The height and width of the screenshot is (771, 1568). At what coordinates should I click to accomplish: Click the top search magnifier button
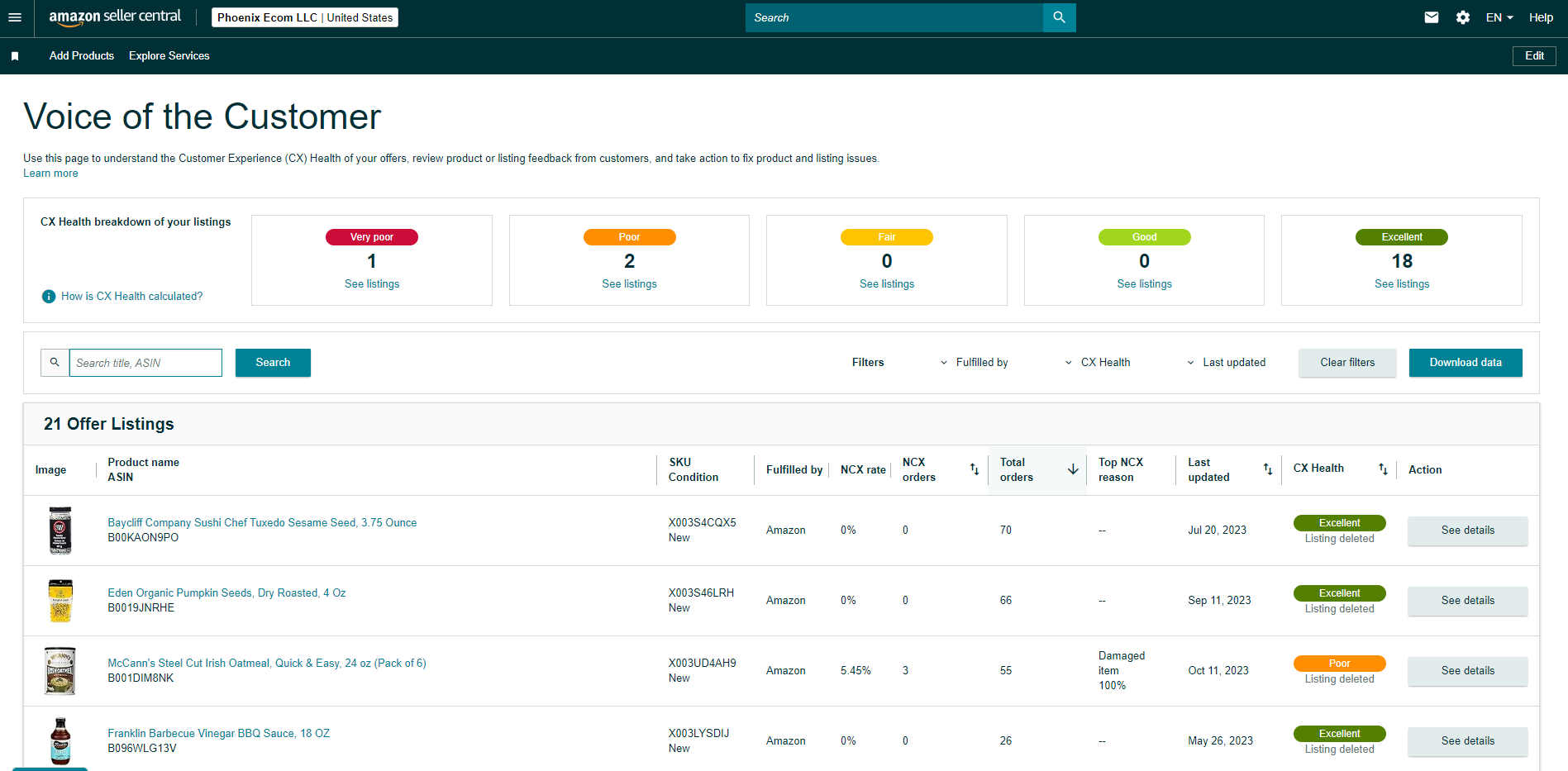click(x=1059, y=17)
